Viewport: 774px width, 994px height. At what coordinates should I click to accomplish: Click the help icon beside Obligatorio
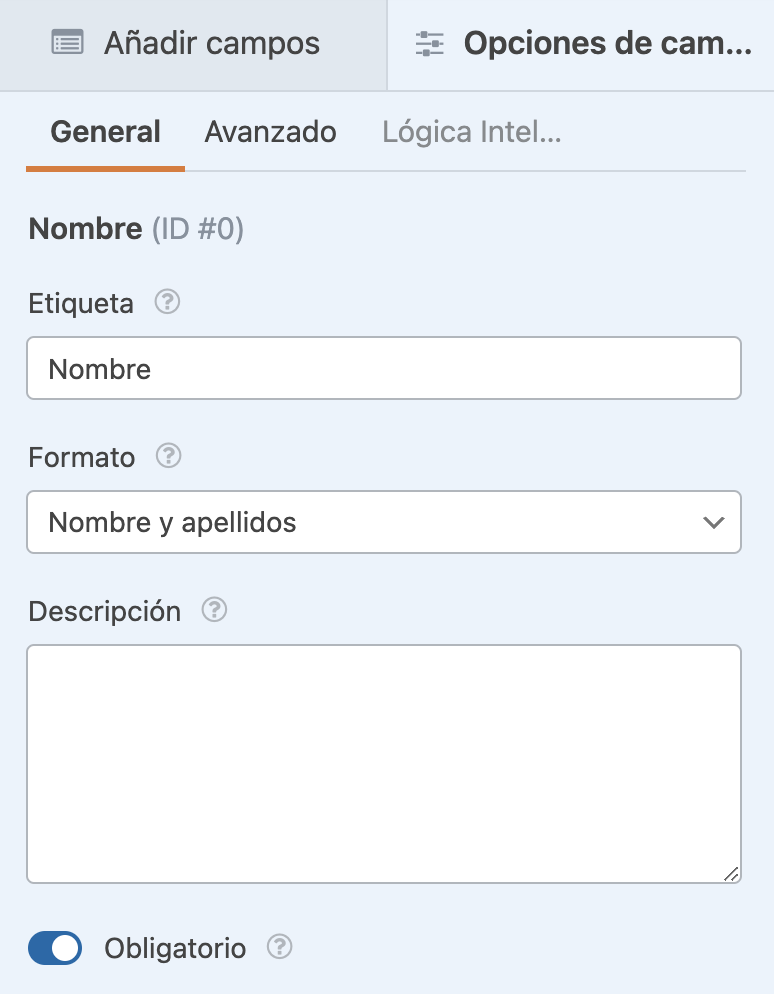click(280, 946)
